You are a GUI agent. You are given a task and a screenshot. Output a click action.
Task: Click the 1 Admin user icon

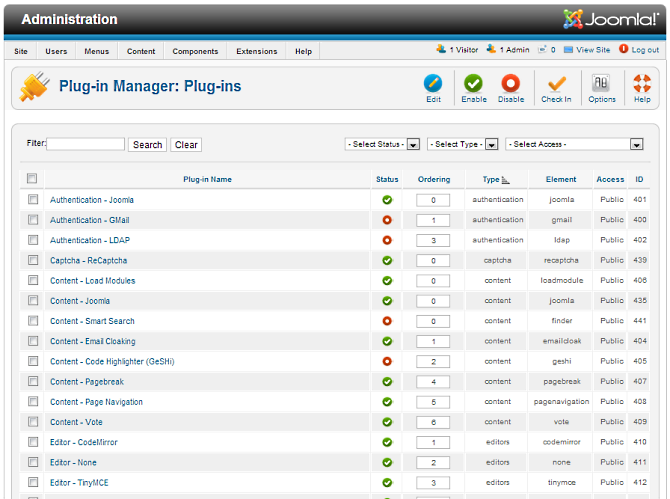click(x=491, y=49)
